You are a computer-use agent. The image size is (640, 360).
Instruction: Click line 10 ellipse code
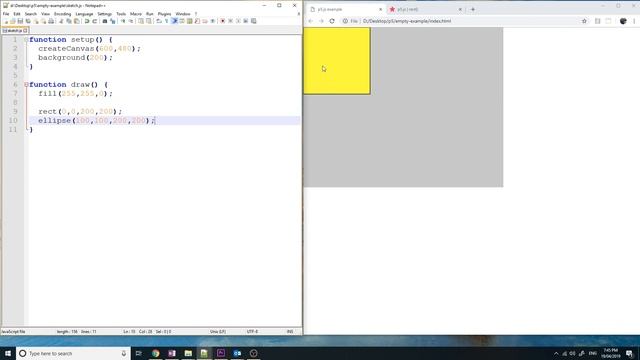click(97, 120)
